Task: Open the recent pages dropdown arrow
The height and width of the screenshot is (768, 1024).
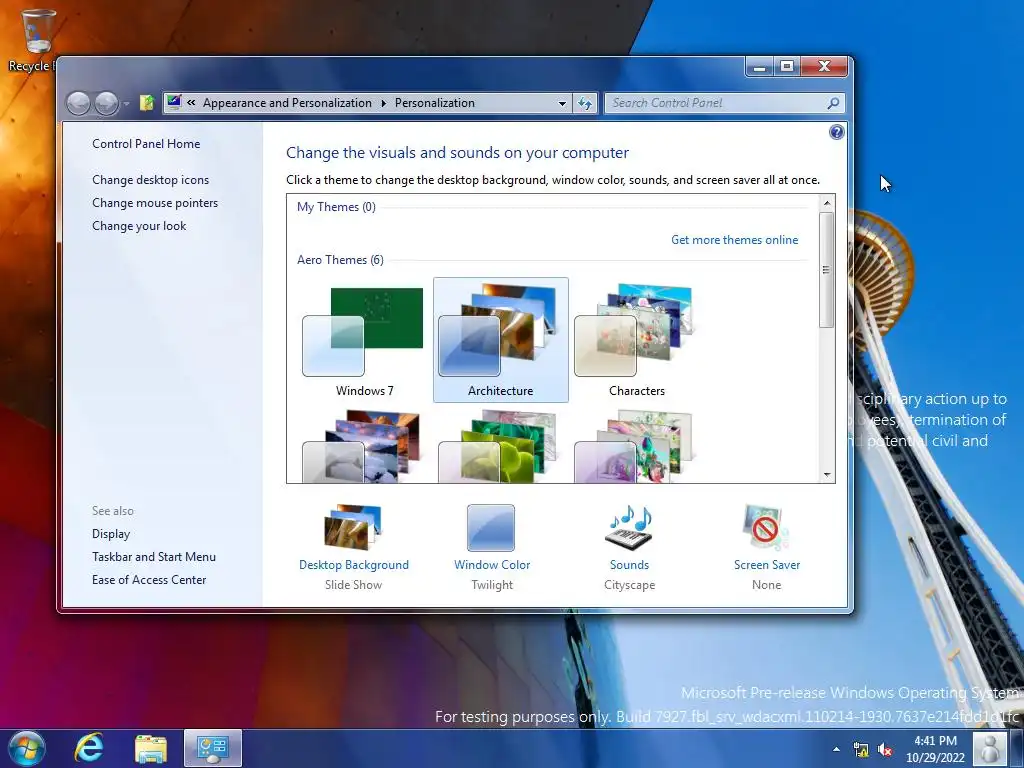Action: (x=127, y=104)
